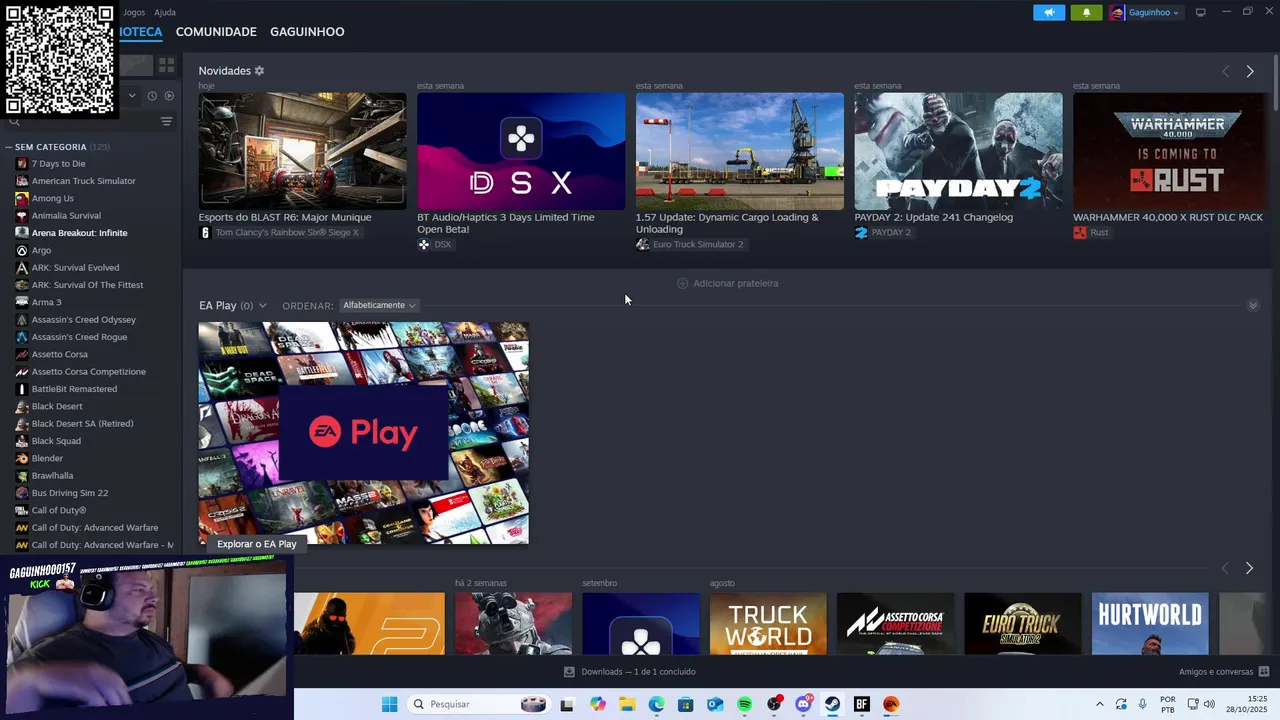The image size is (1280, 720).
Task: Open Task View in taskbar
Action: (567, 704)
